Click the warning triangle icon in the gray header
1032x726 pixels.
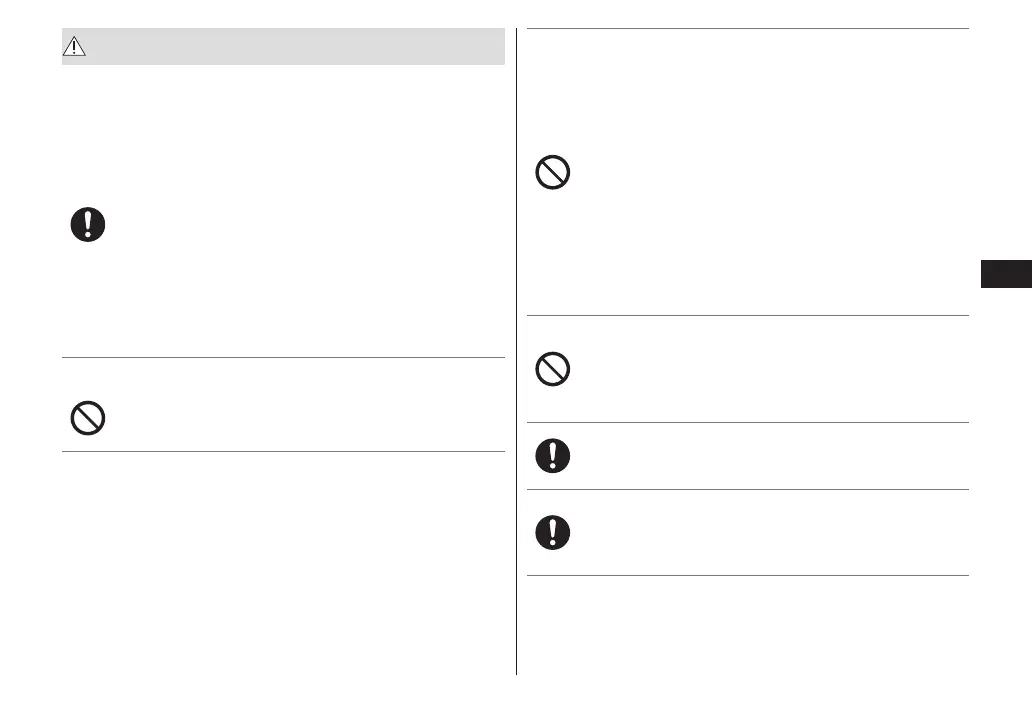point(77,48)
